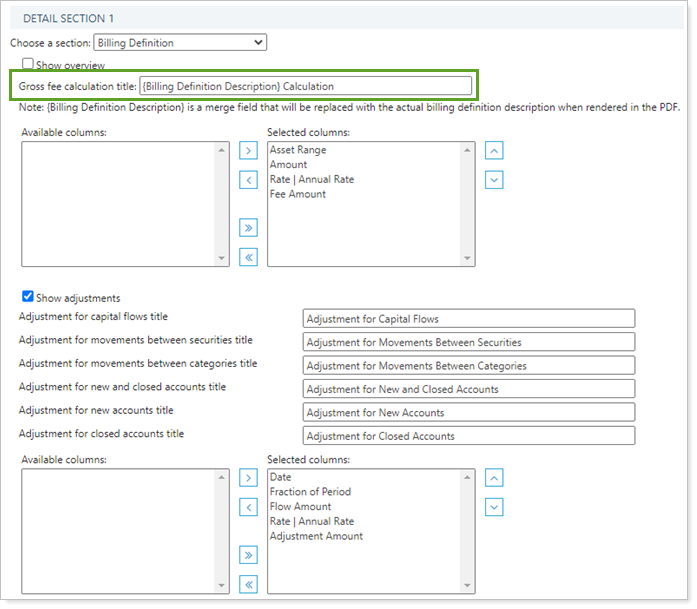Select Fee Amount in selected columns
The height and width of the screenshot is (609, 697).
pos(298,194)
